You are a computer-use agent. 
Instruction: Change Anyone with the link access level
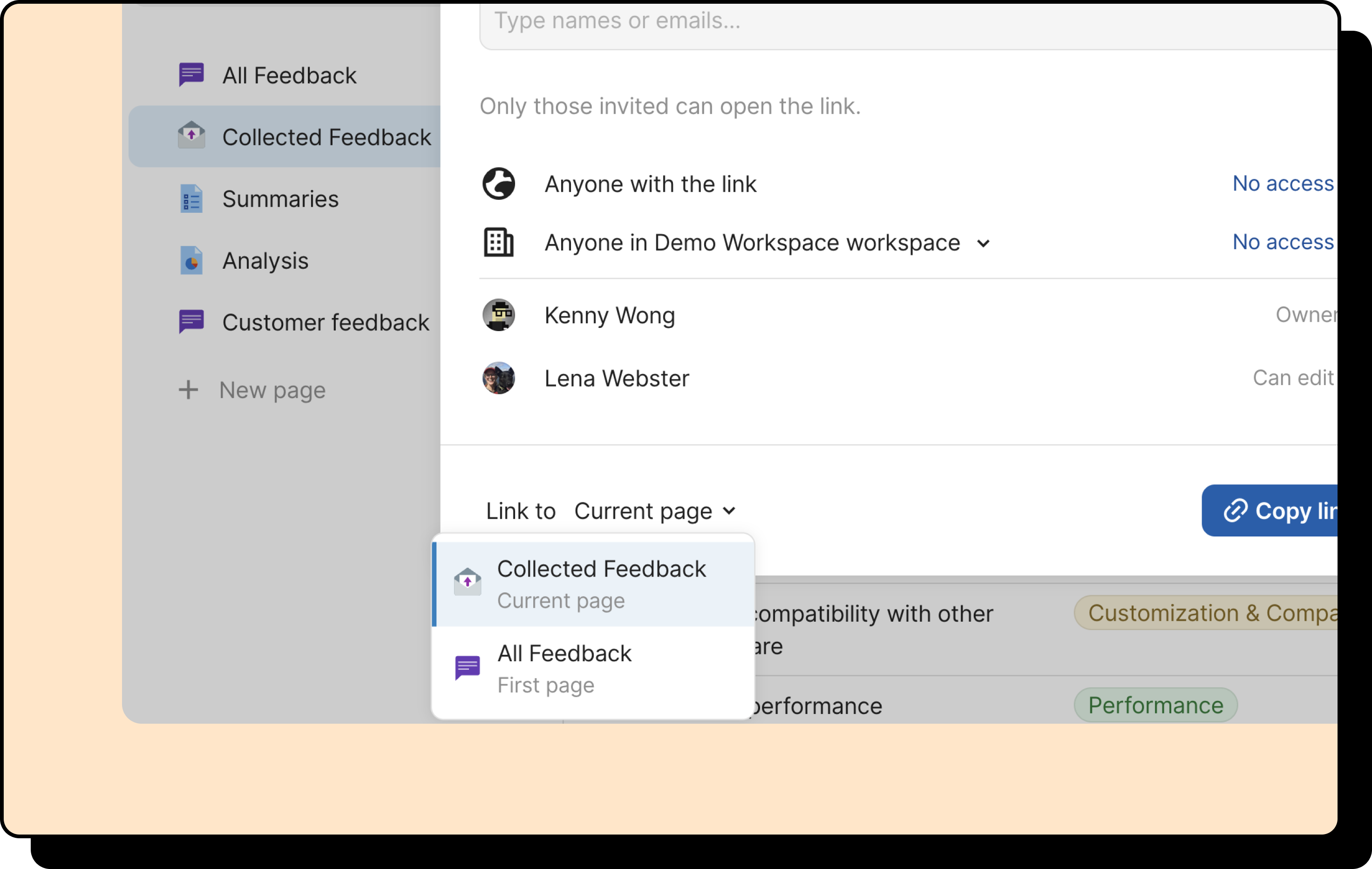pos(1283,183)
